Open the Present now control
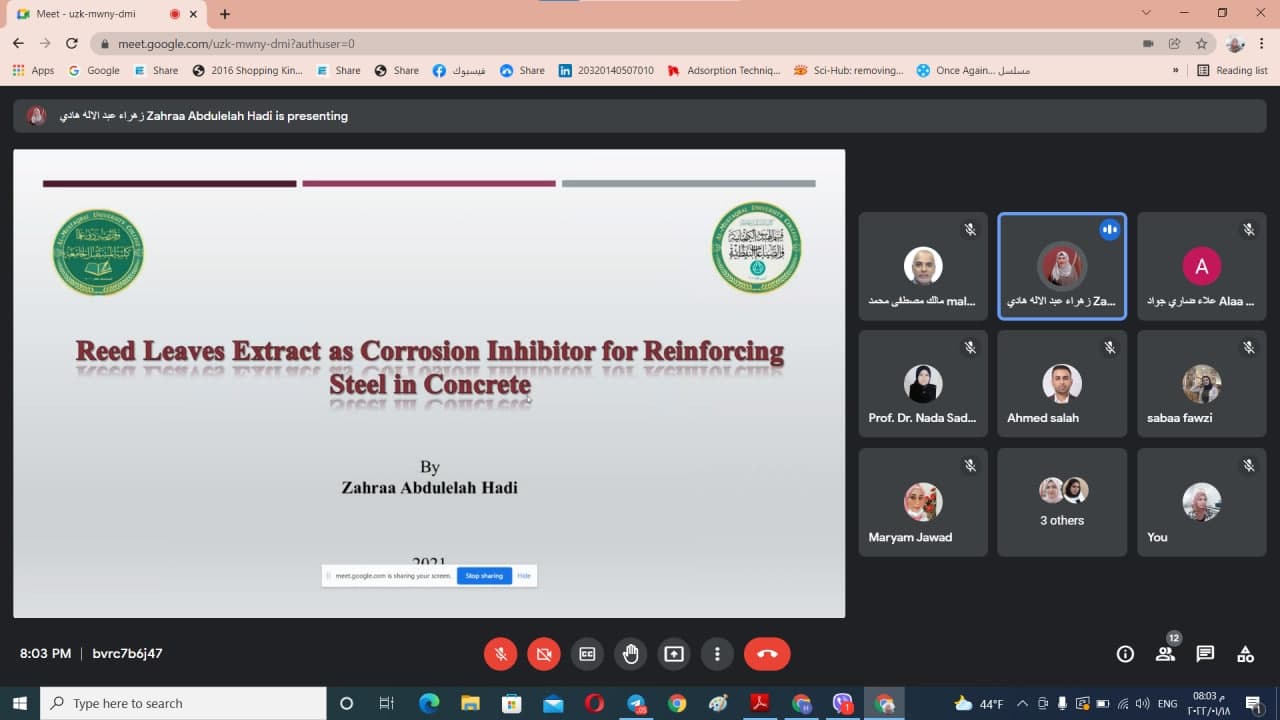 [x=673, y=653]
